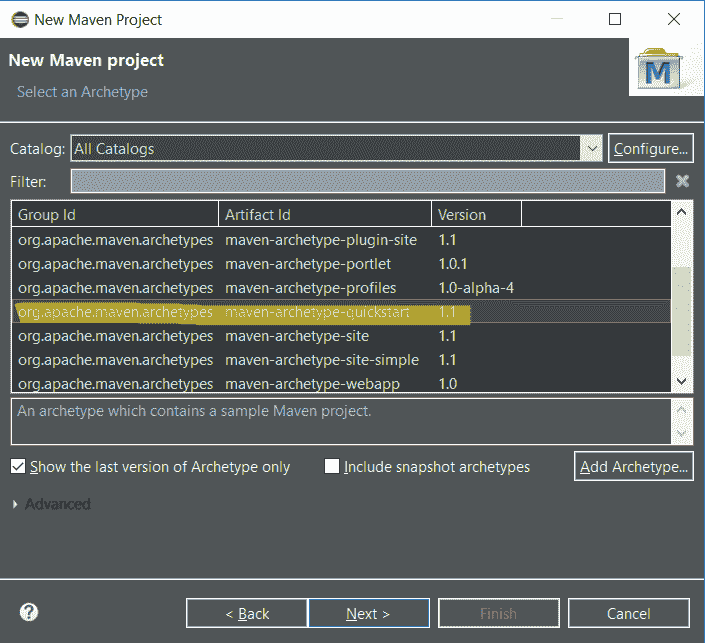This screenshot has width=705, height=643.
Task: Click the Next button
Action: pyautogui.click(x=368, y=613)
